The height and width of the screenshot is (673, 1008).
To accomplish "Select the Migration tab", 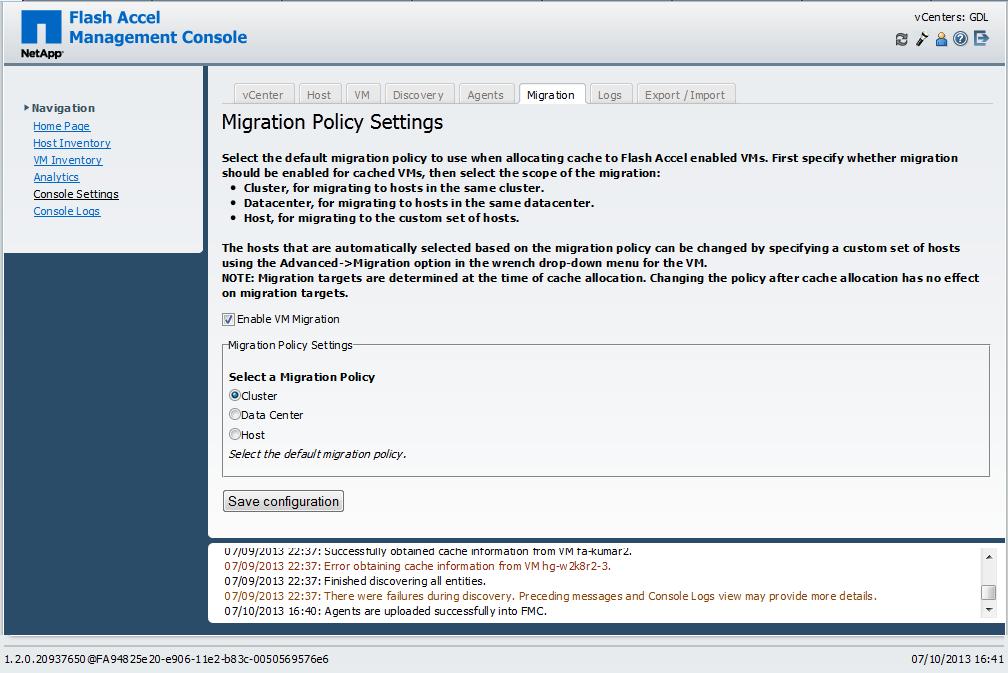I will click(x=552, y=94).
